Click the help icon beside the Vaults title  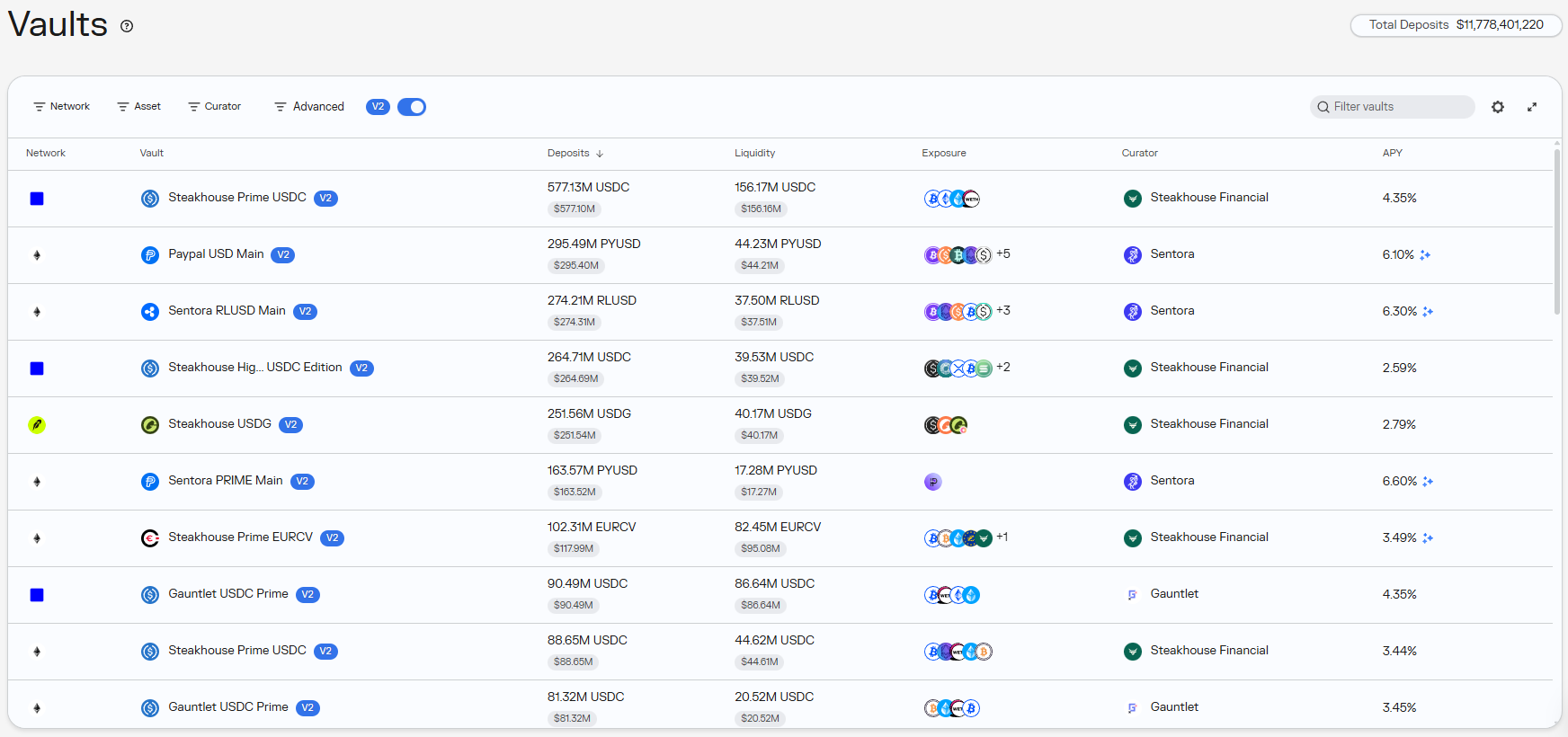127,26
